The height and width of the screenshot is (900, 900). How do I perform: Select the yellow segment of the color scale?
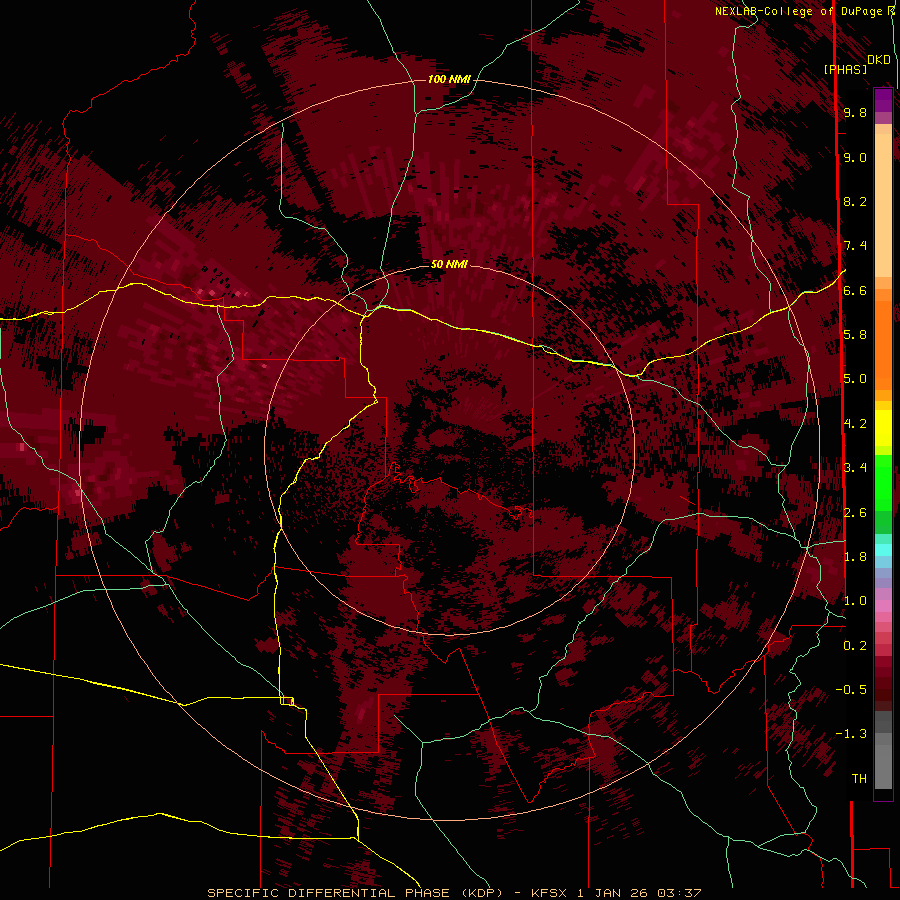883,428
